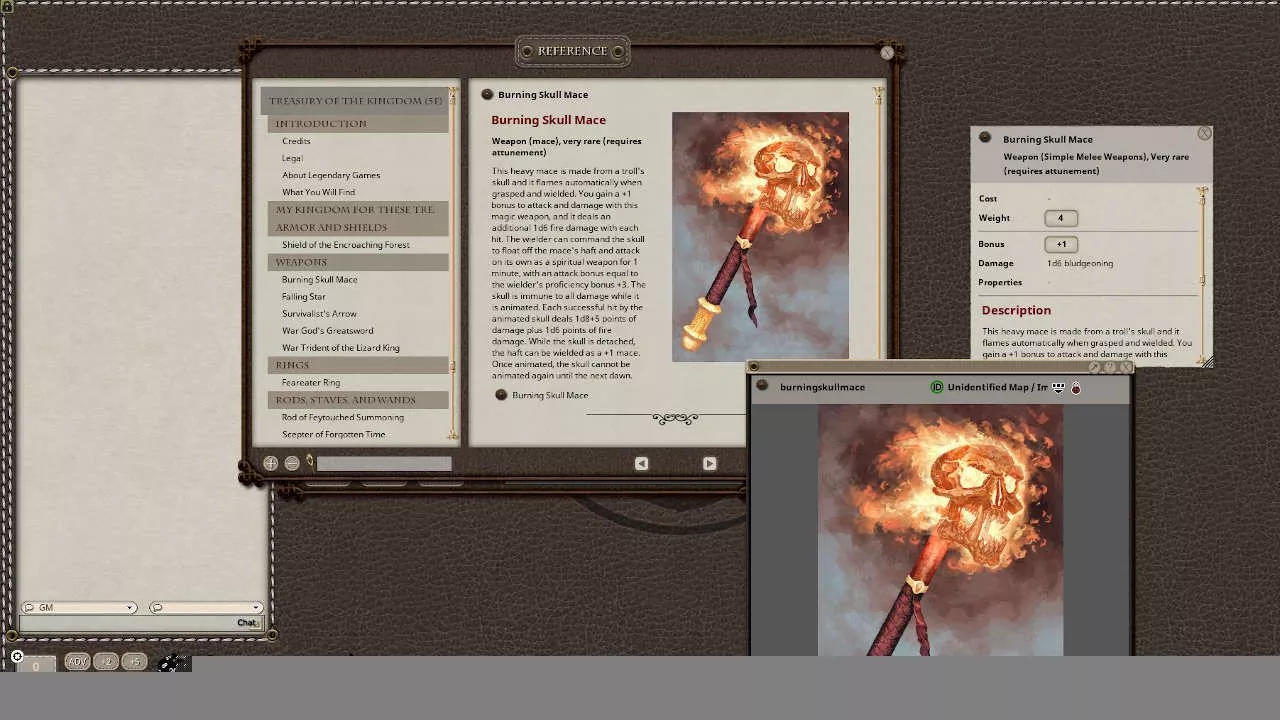Click the modifier box showing 0
Image resolution: width=1280 pixels, height=720 pixels.
click(x=36, y=666)
